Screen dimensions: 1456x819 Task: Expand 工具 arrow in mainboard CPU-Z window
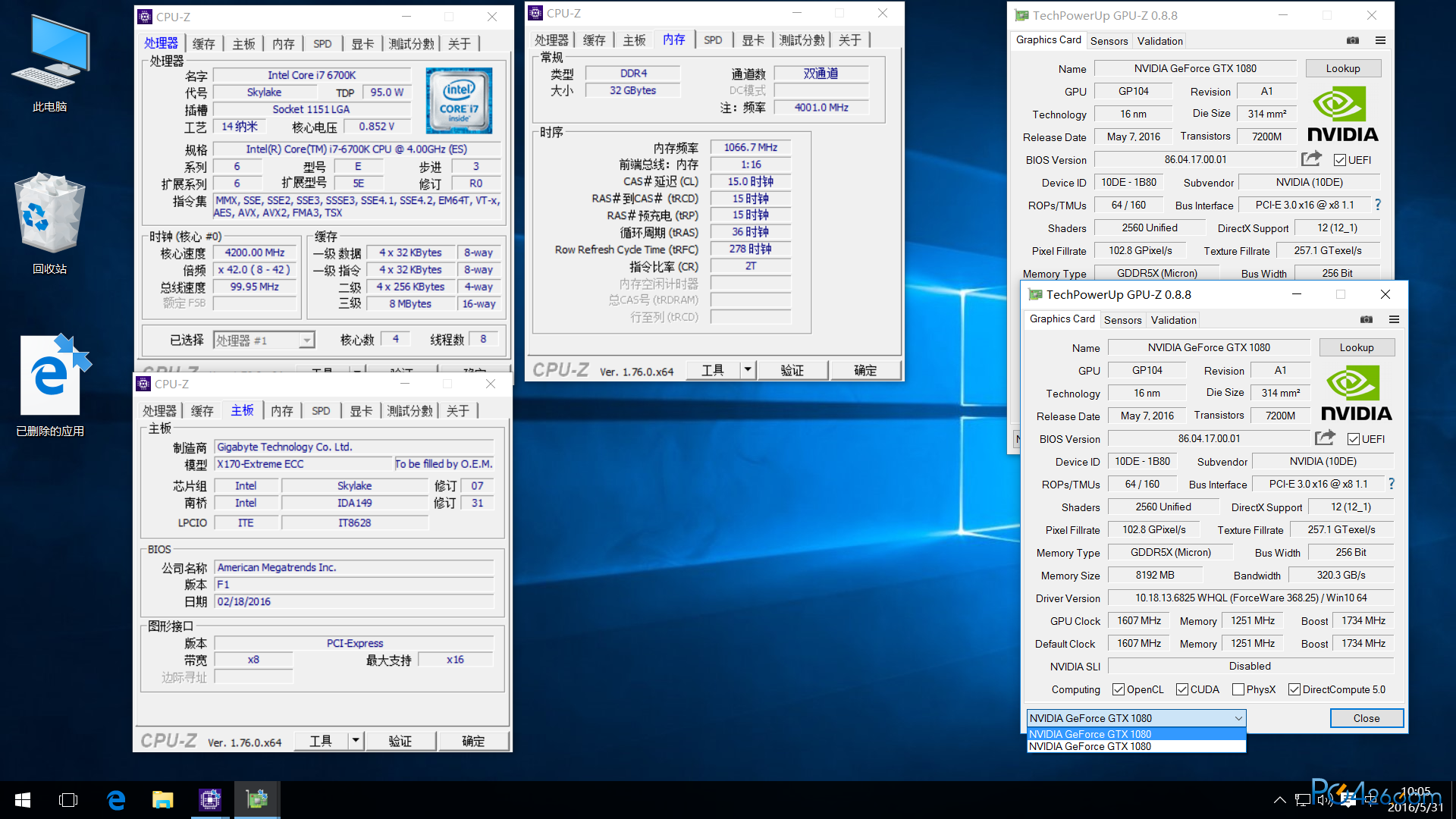tap(356, 741)
